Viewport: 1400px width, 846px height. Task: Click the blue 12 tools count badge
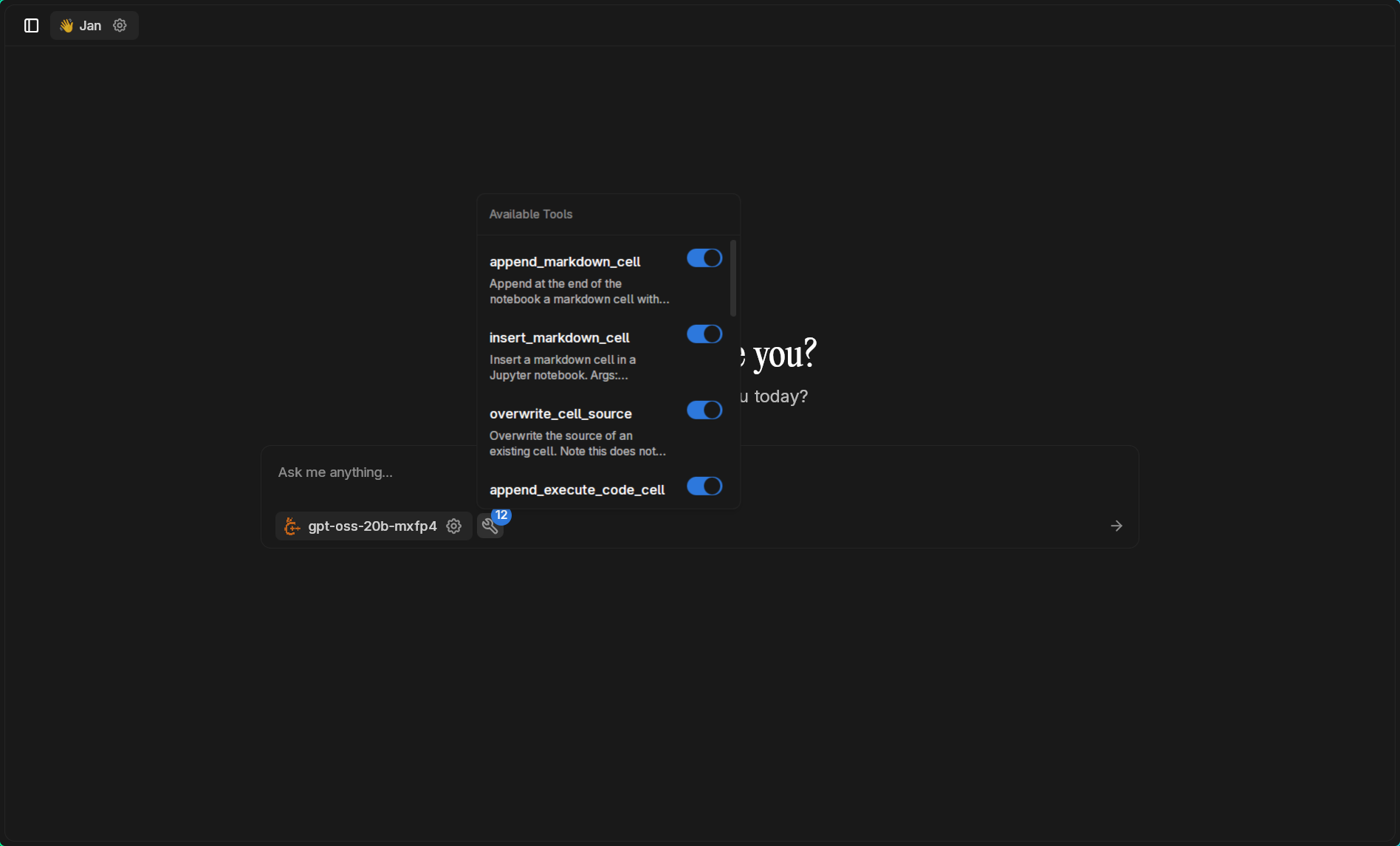pyautogui.click(x=501, y=515)
